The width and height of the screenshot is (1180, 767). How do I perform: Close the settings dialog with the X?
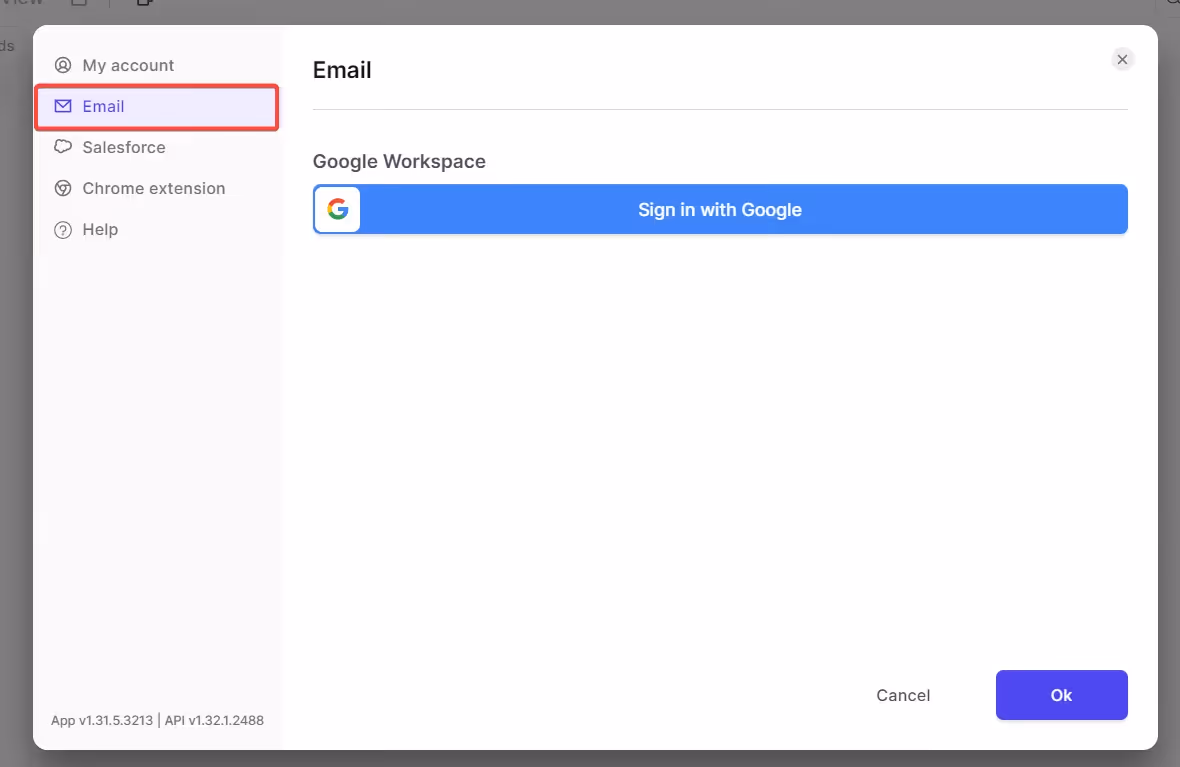pyautogui.click(x=1122, y=59)
